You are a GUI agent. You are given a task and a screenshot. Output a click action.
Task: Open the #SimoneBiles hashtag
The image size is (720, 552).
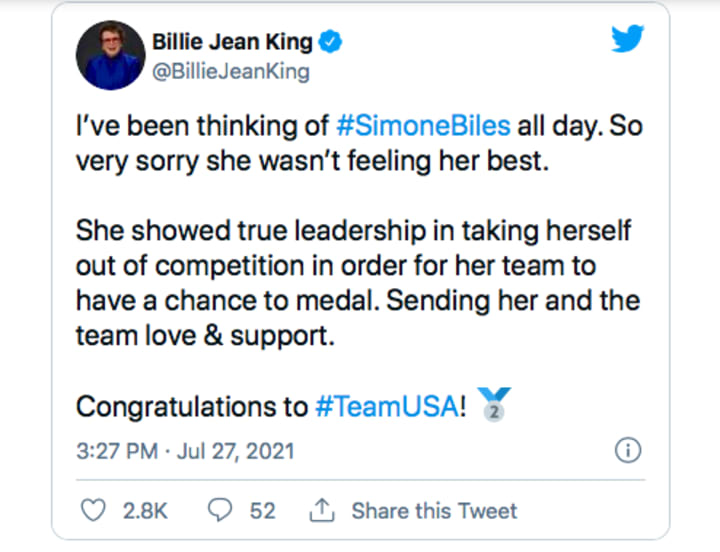pyautogui.click(x=423, y=126)
